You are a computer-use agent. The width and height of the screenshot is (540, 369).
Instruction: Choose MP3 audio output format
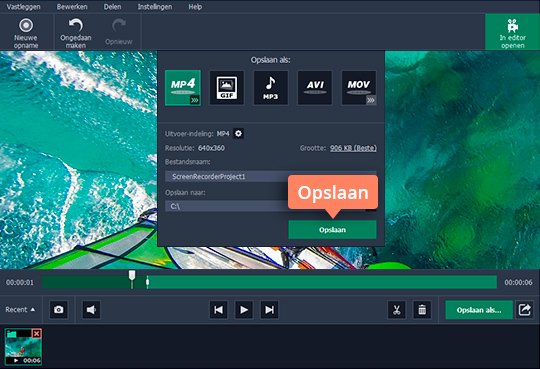(x=271, y=88)
